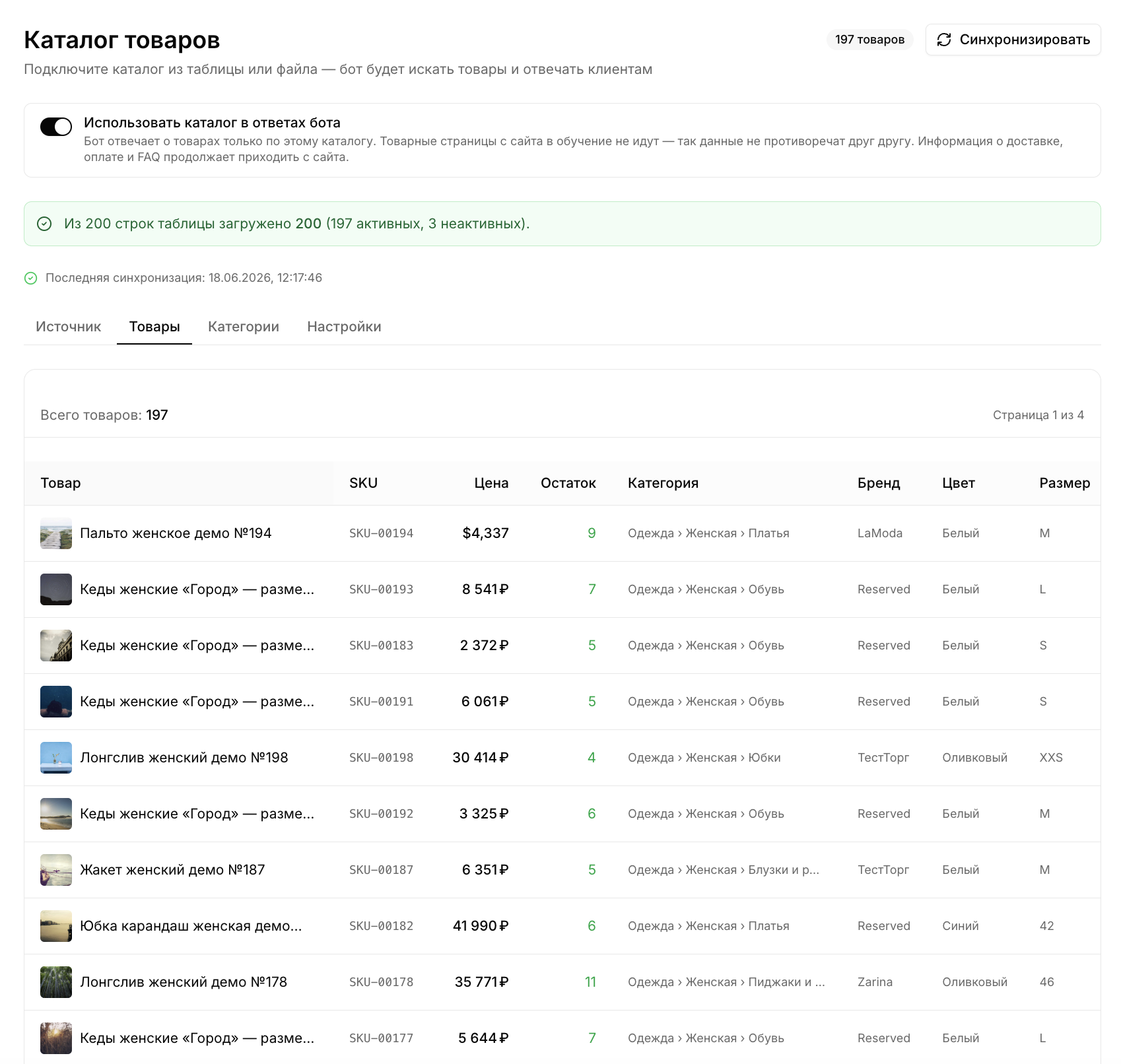This screenshot has width=1121, height=1064.
Task: Click the Синий color cell
Action: pos(961,926)
